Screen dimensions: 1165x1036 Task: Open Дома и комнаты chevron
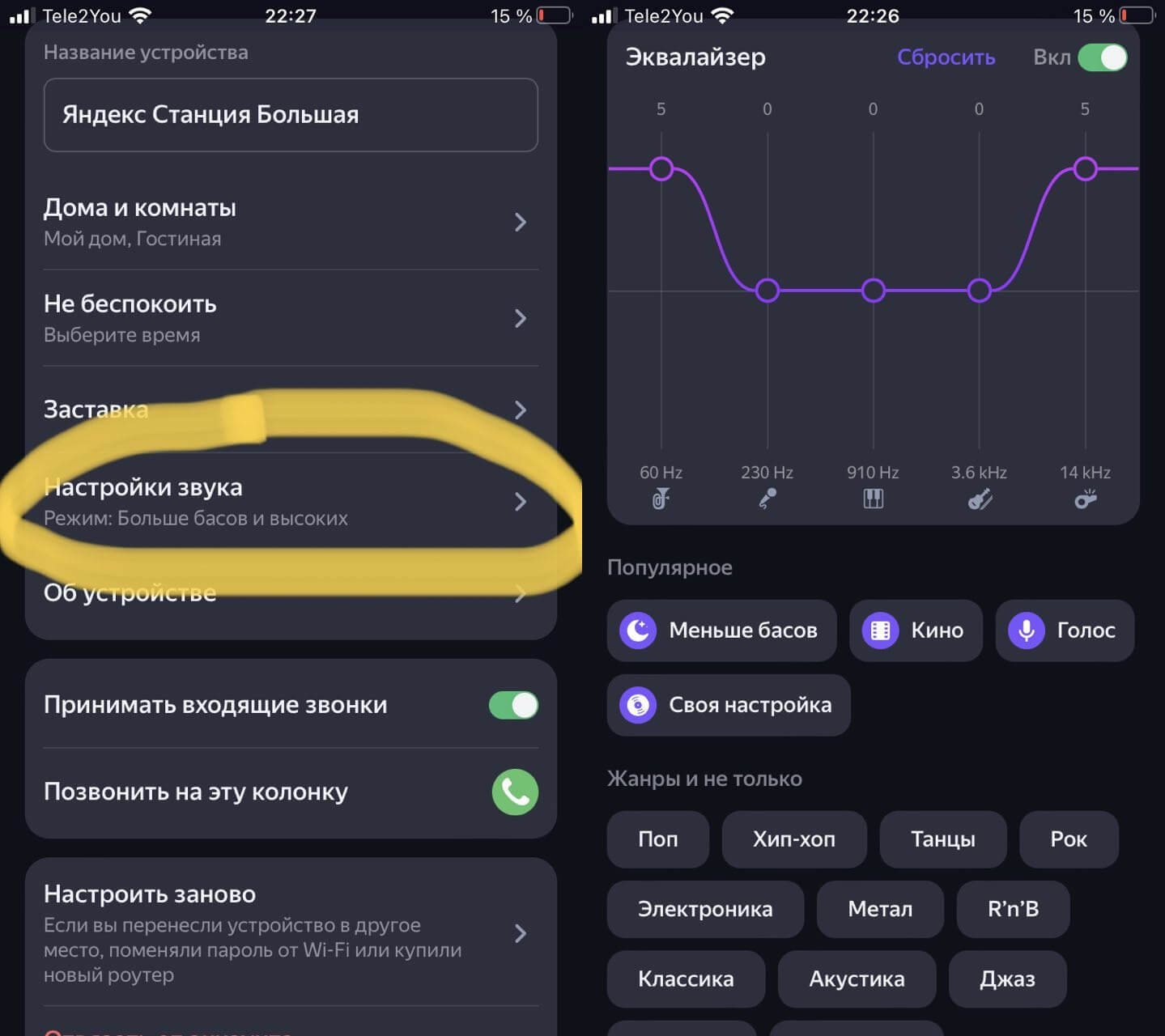point(521,222)
